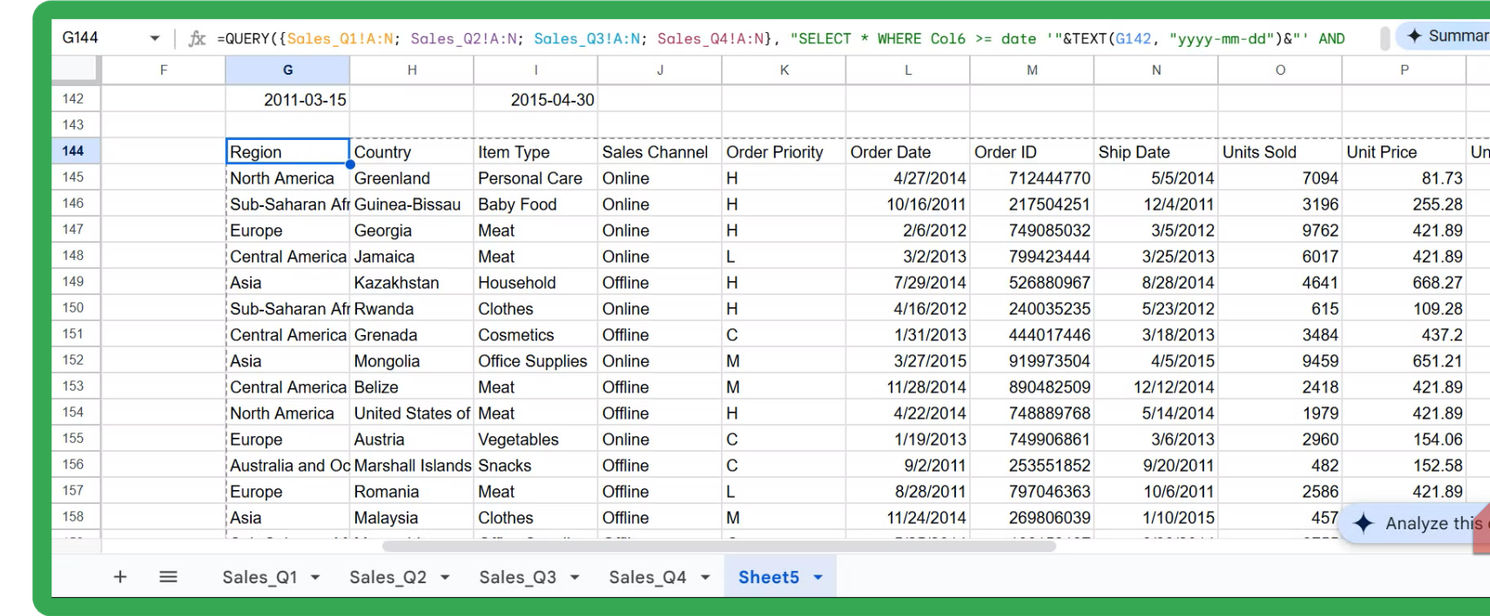Expand the Name Box dropdown arrow
The height and width of the screenshot is (616, 1490).
click(155, 38)
